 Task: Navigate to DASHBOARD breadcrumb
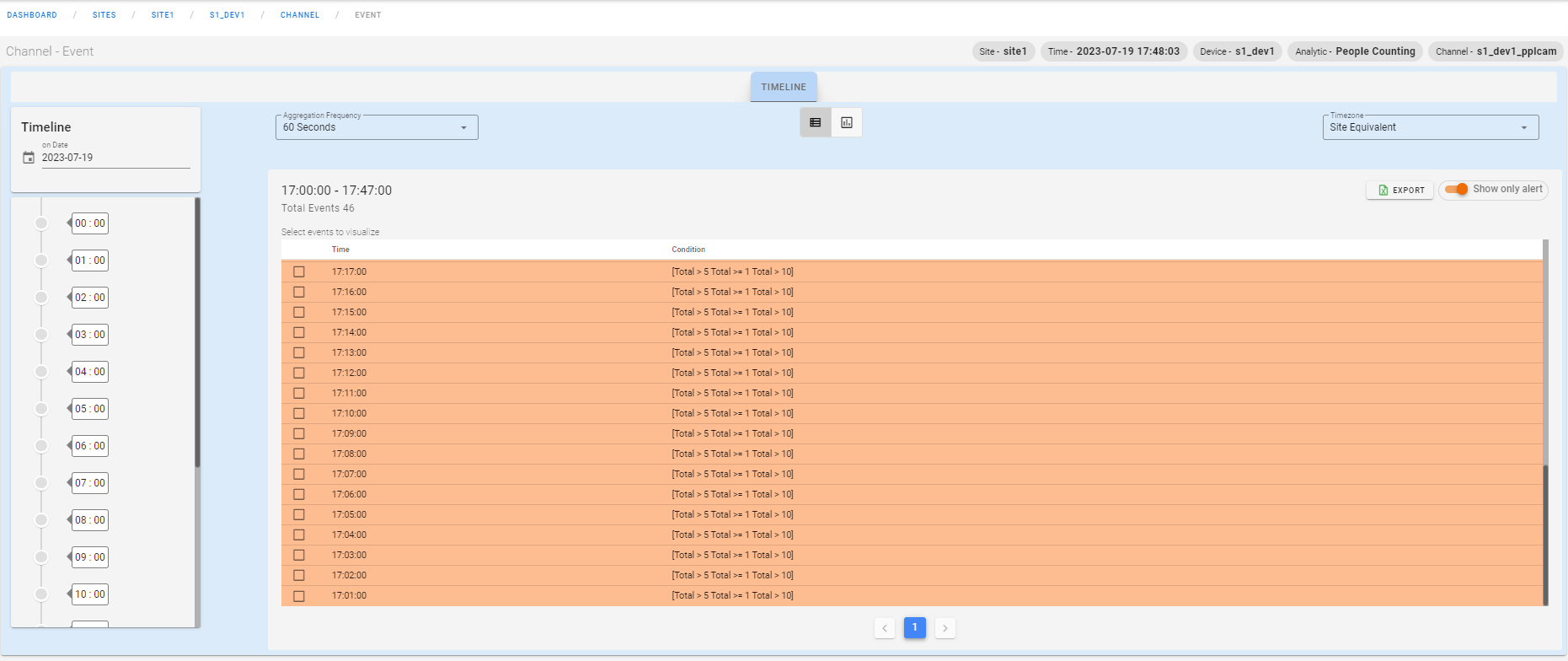click(32, 15)
